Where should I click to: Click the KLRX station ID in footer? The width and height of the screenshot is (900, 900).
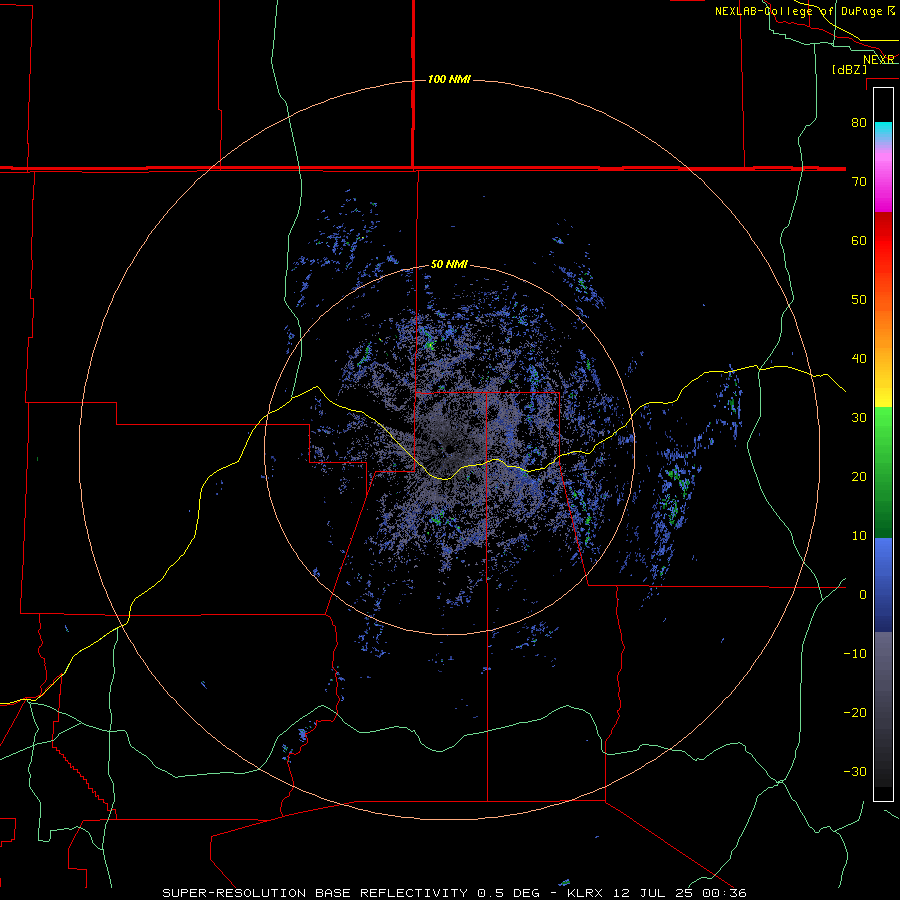587,893
